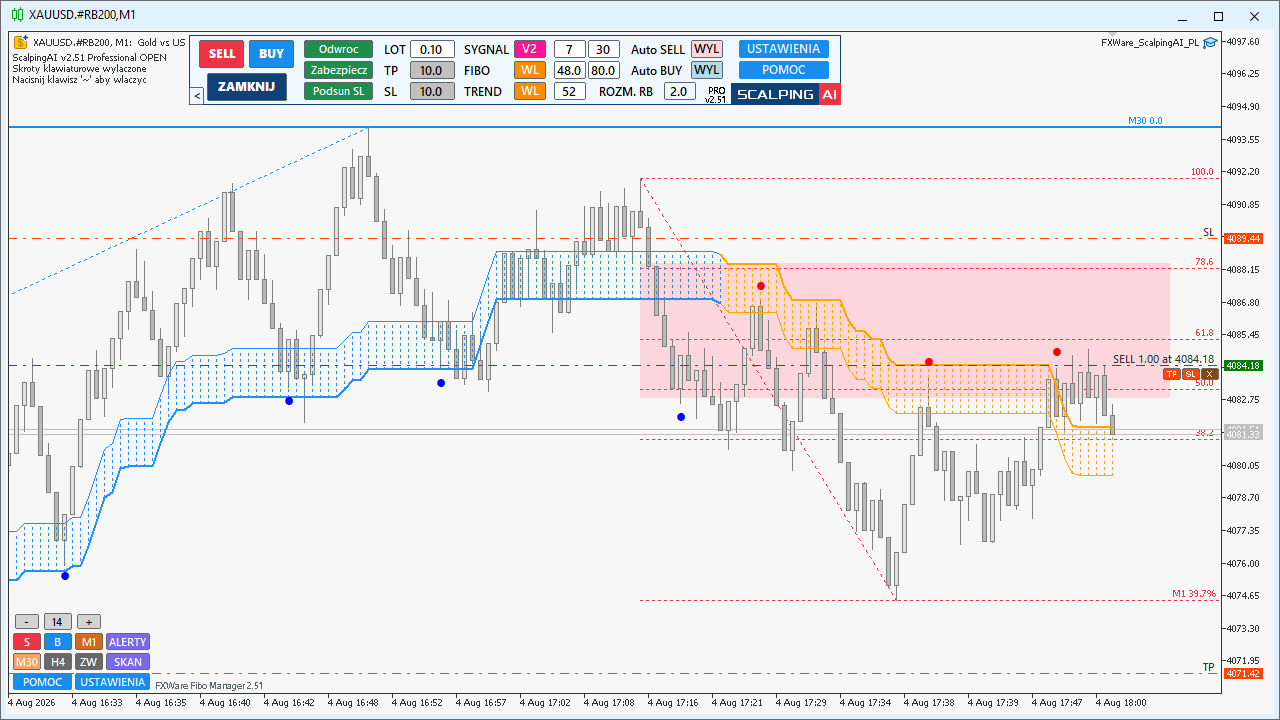Click the expert advisor icon beside XAUUSD label
The image size is (1280, 720).
pyautogui.click(x=20, y=42)
